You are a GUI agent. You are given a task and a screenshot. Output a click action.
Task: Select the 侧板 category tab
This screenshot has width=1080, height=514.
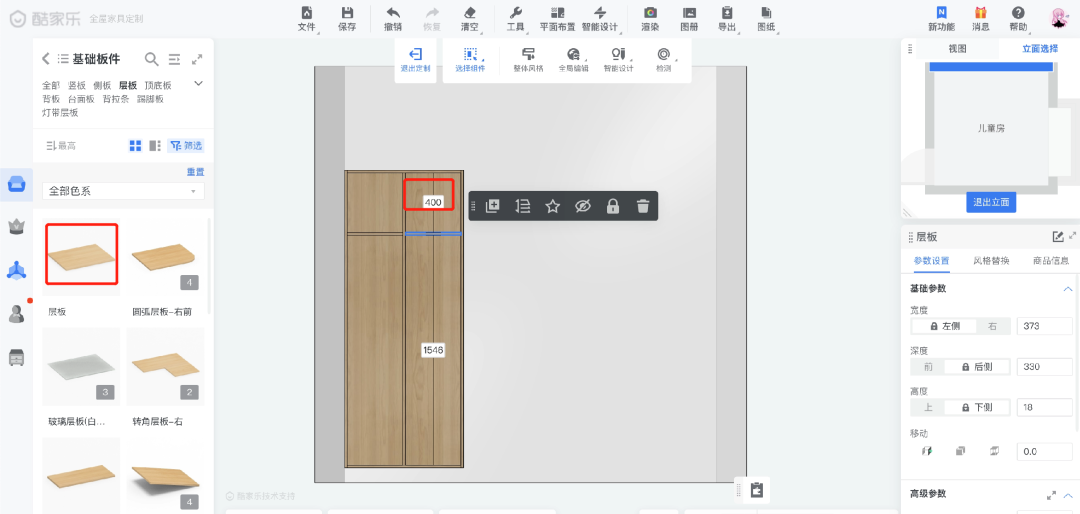point(102,85)
